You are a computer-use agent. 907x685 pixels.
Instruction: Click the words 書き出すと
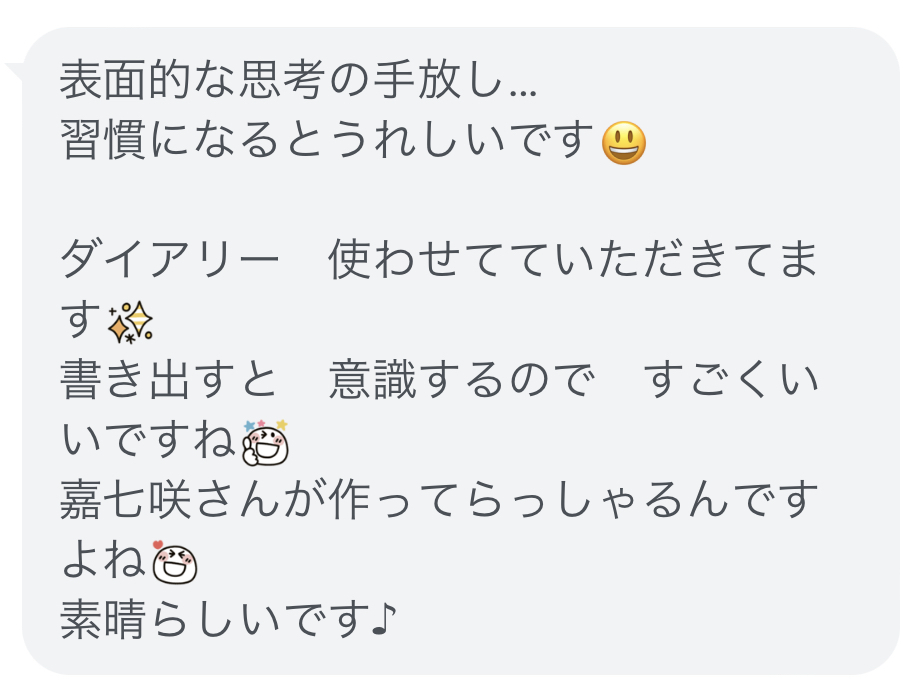[168, 380]
